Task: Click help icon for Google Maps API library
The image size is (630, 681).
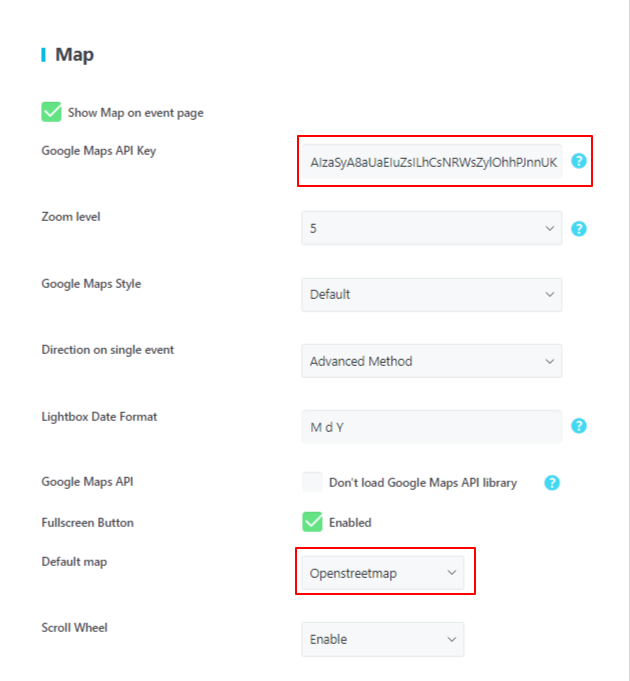Action: click(x=552, y=483)
